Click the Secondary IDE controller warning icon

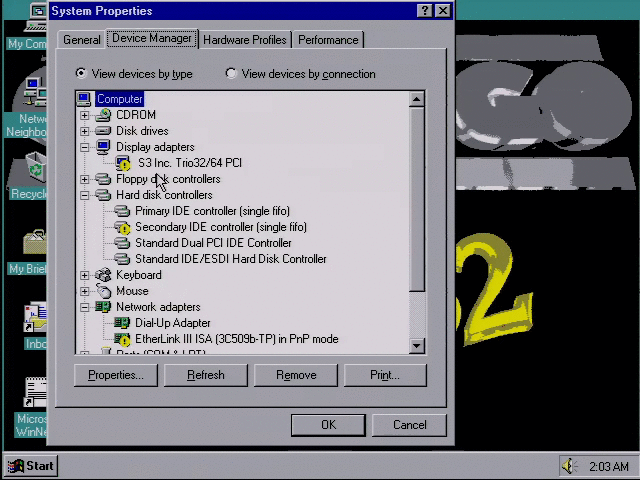[122, 227]
